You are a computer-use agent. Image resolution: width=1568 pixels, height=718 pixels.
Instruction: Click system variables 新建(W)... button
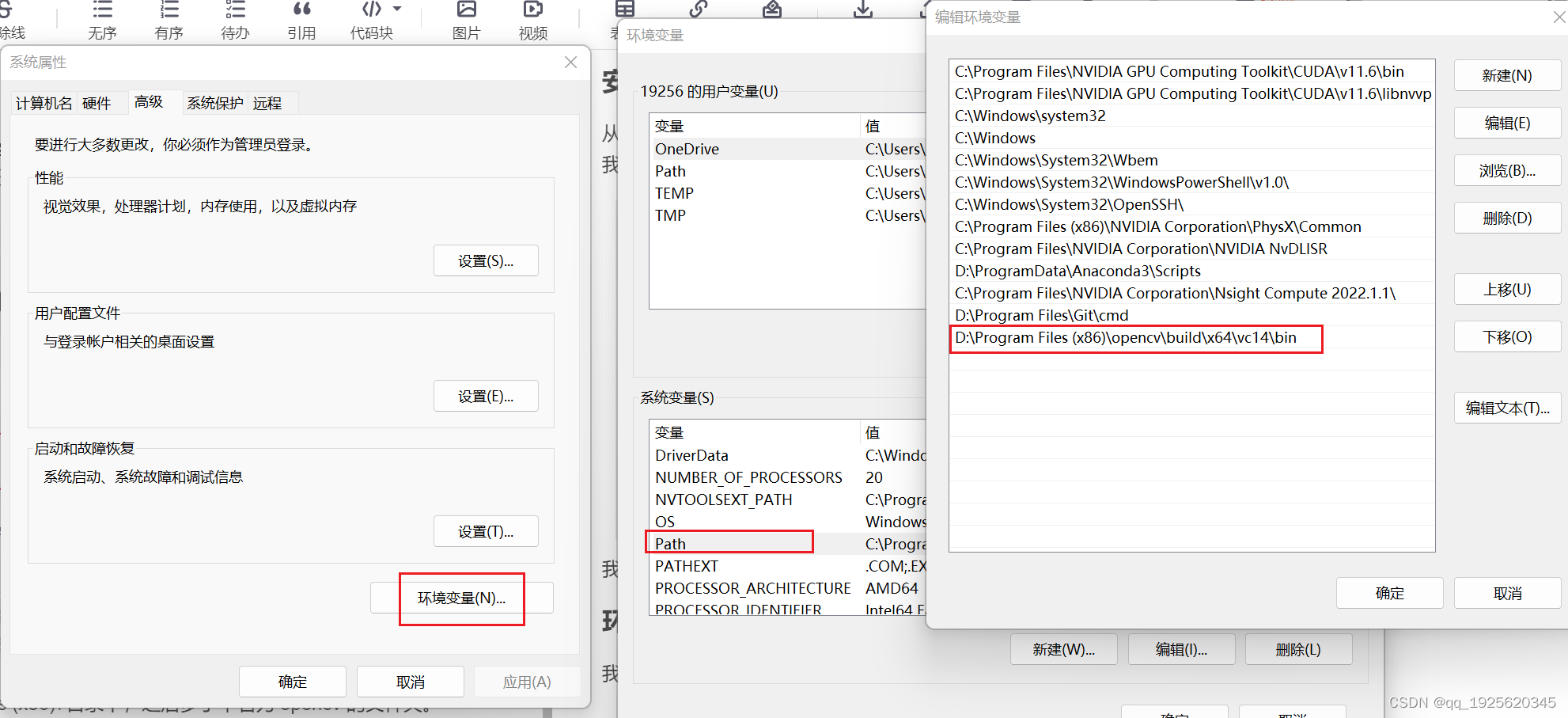1064,649
